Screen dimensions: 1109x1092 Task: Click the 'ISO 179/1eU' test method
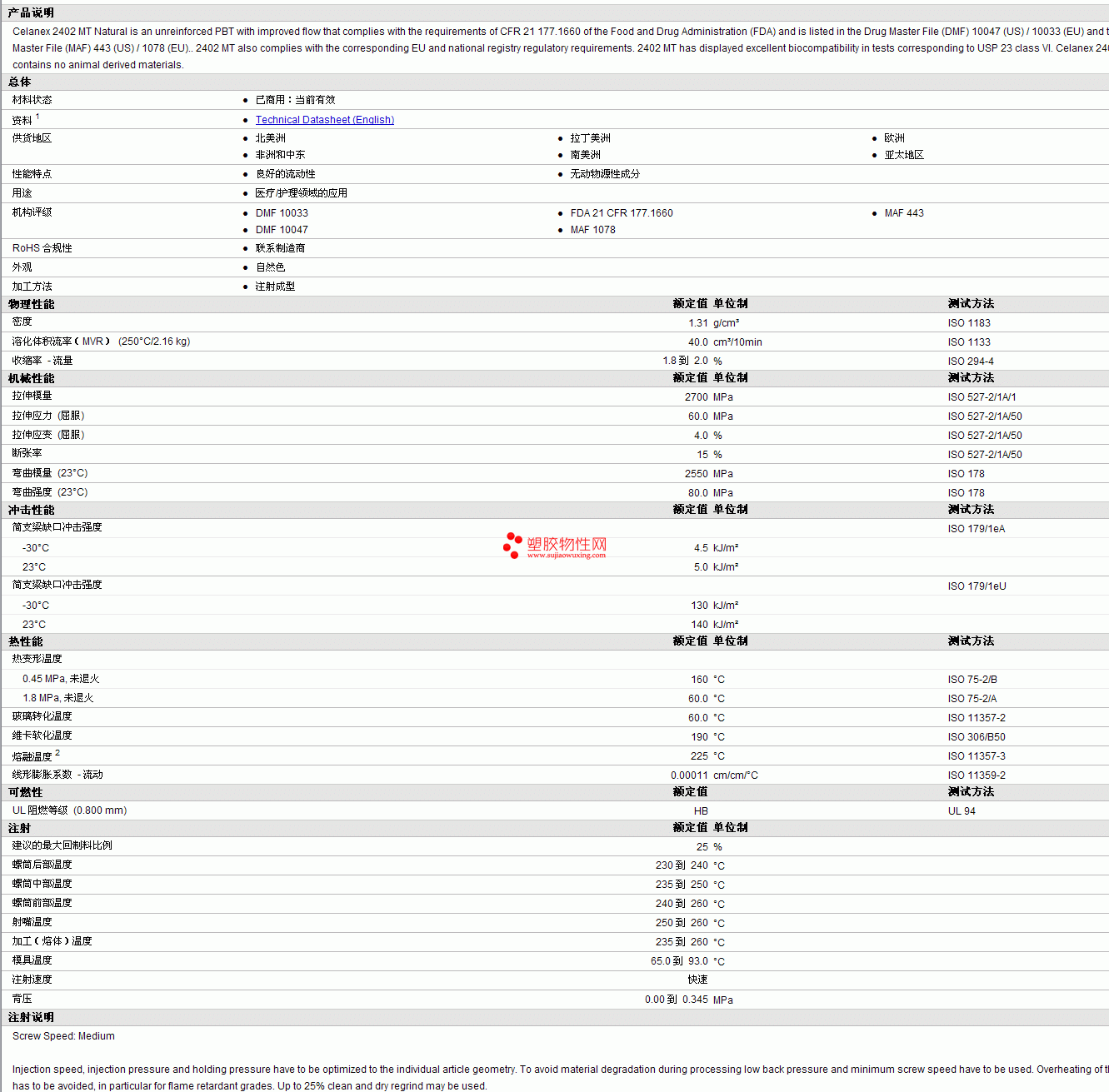[x=977, y=586]
